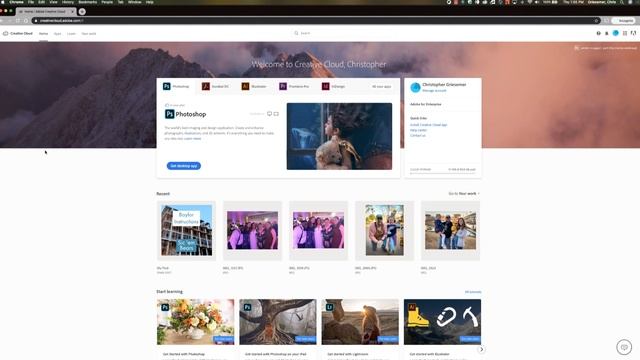Screen dimensions: 640x360
Task: Open the All tutorials link
Action: pyautogui.click(x=473, y=292)
